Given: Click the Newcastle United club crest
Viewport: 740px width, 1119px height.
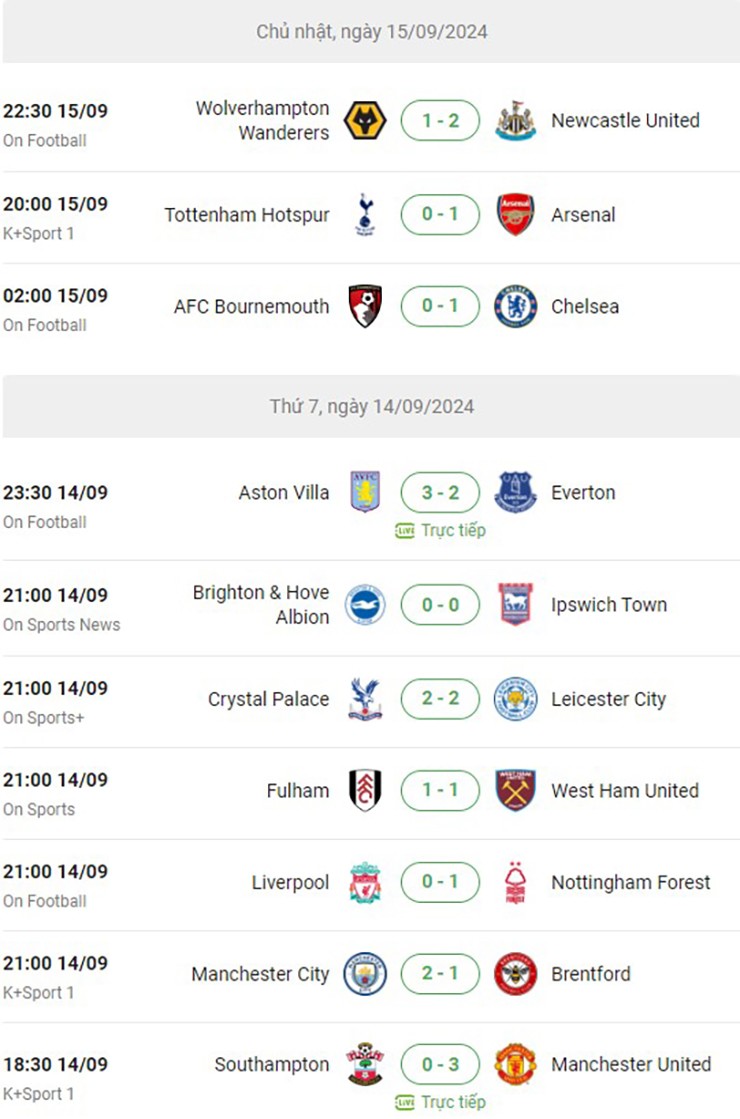Looking at the screenshot, I should (516, 121).
